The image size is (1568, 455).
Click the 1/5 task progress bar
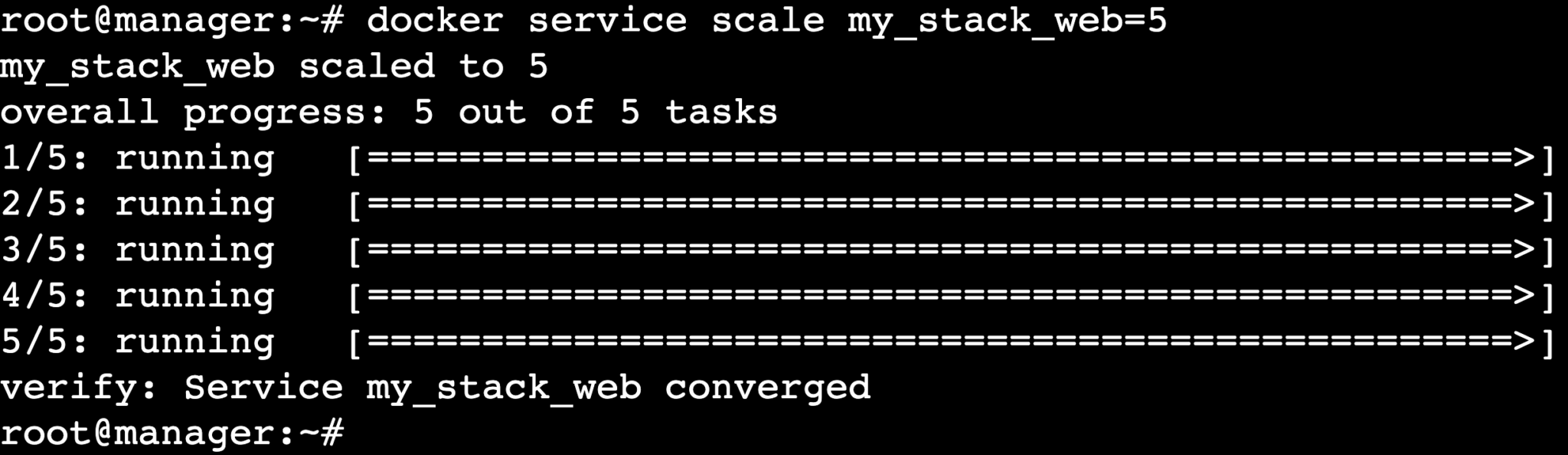point(951,159)
